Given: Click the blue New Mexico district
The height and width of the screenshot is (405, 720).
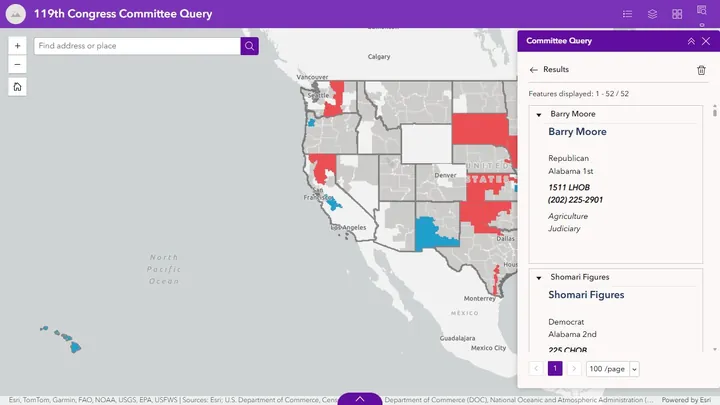Looking at the screenshot, I should [431, 233].
